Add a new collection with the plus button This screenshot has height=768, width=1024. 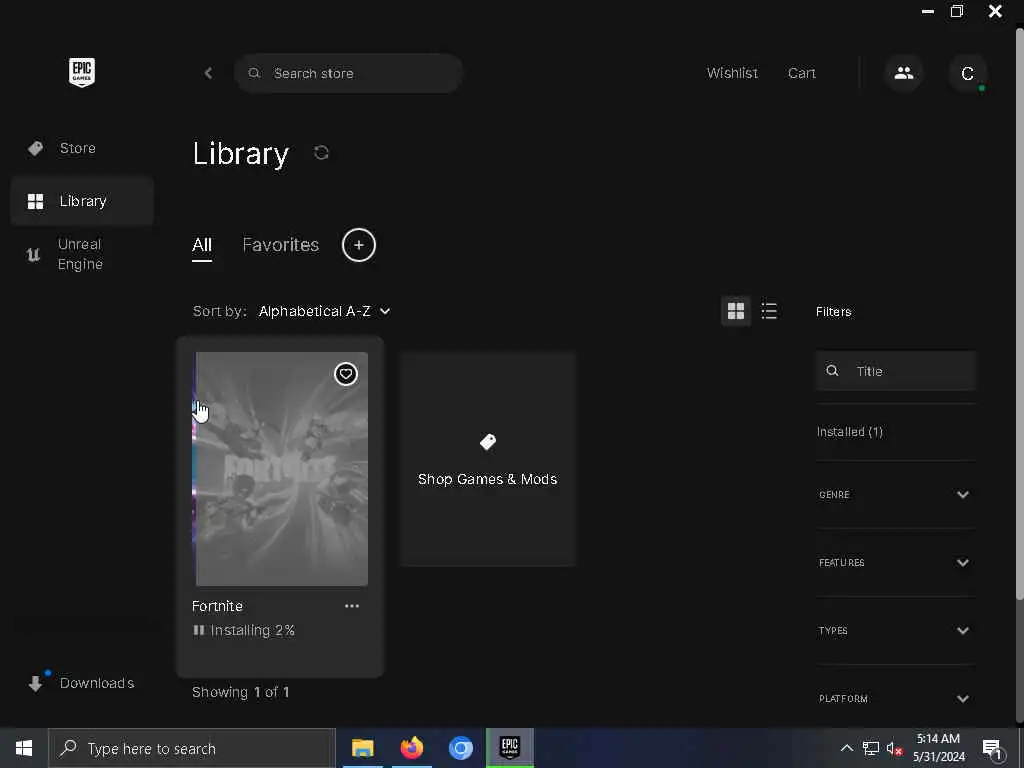359,245
